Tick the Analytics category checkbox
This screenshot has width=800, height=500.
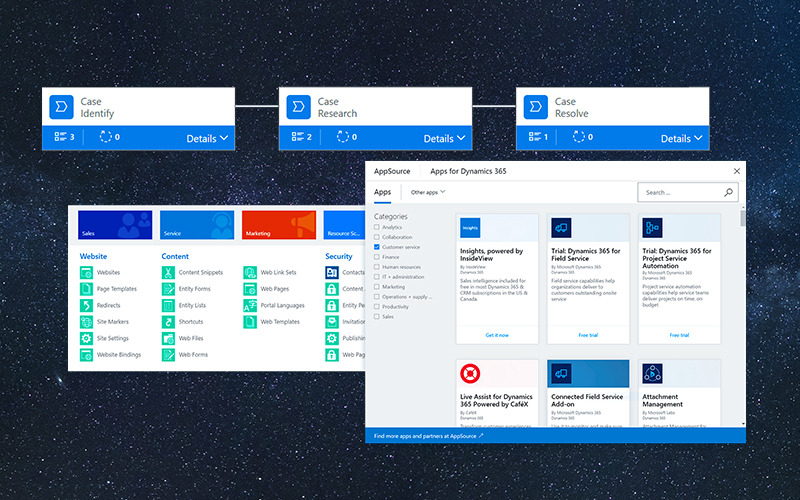(x=377, y=227)
